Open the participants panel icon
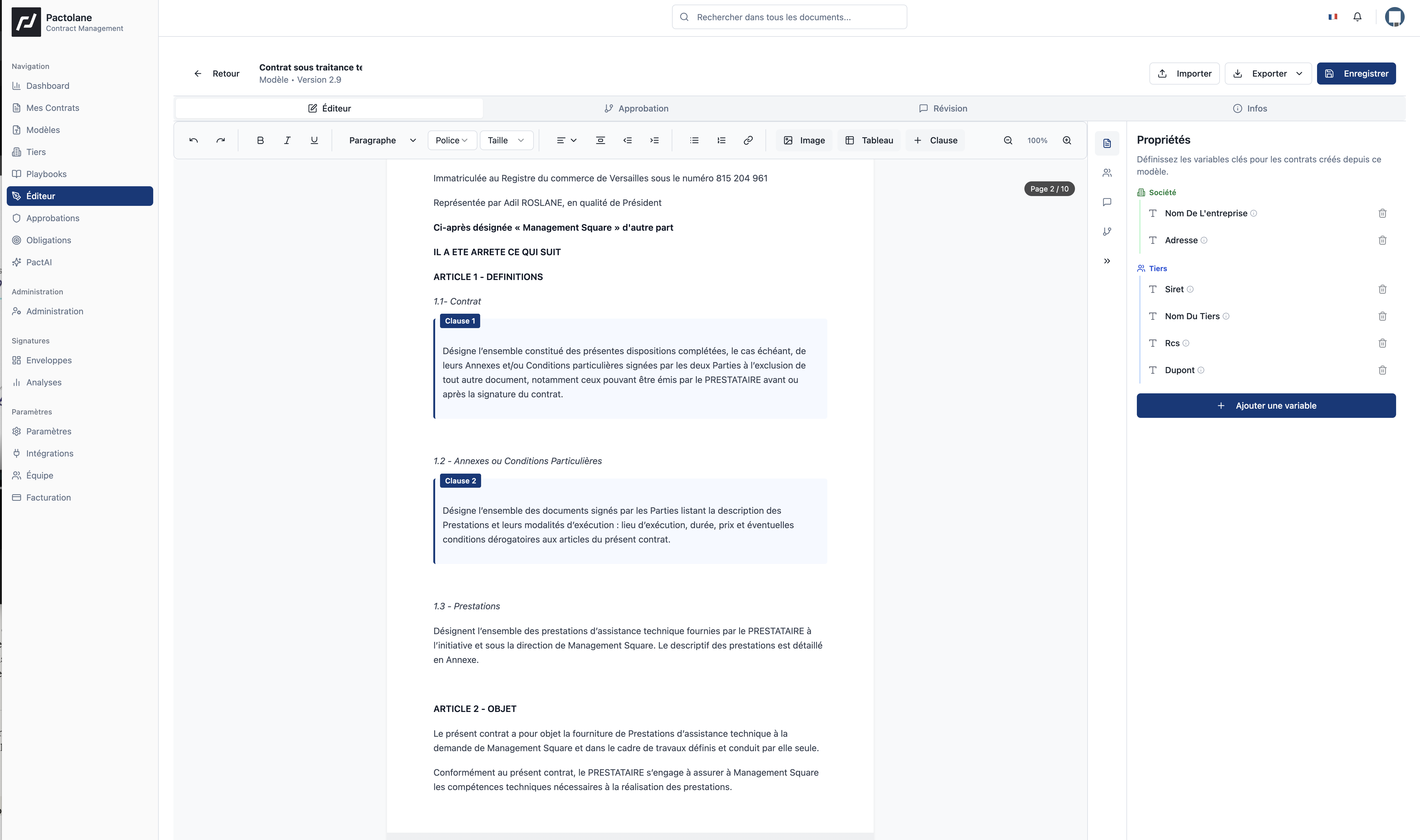The width and height of the screenshot is (1420, 840). [1107, 173]
